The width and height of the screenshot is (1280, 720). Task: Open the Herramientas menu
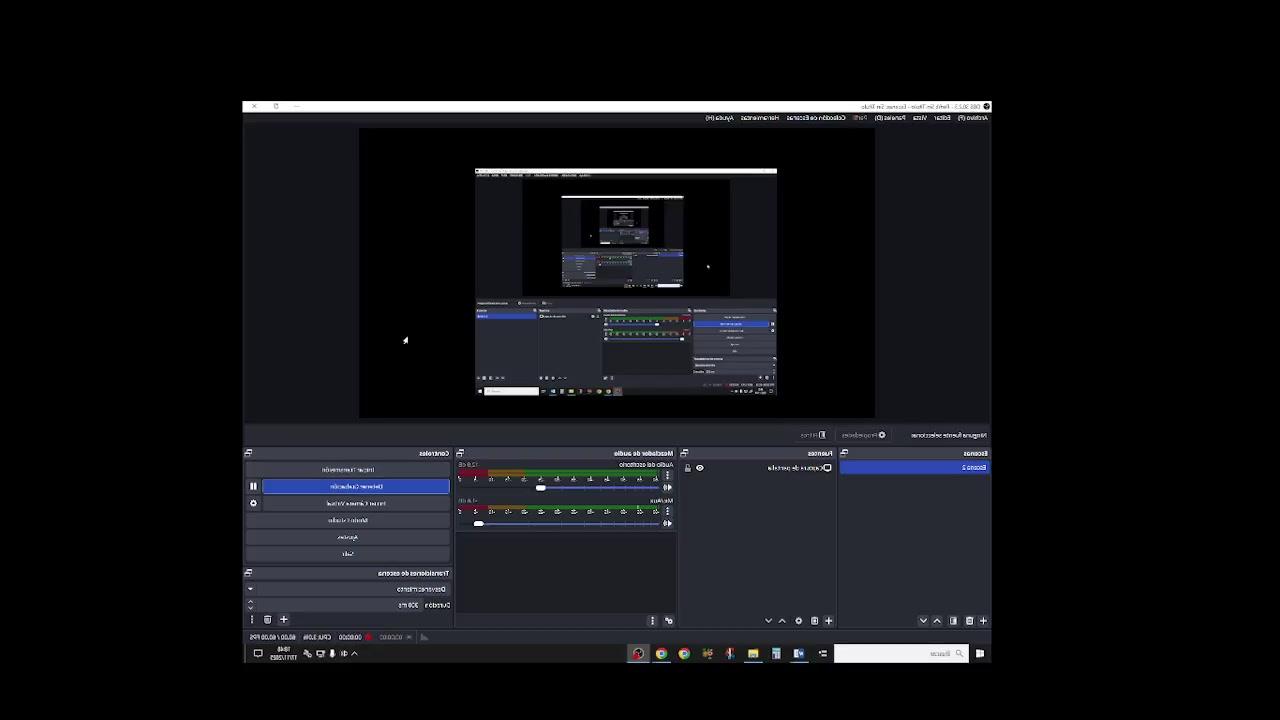click(x=760, y=118)
